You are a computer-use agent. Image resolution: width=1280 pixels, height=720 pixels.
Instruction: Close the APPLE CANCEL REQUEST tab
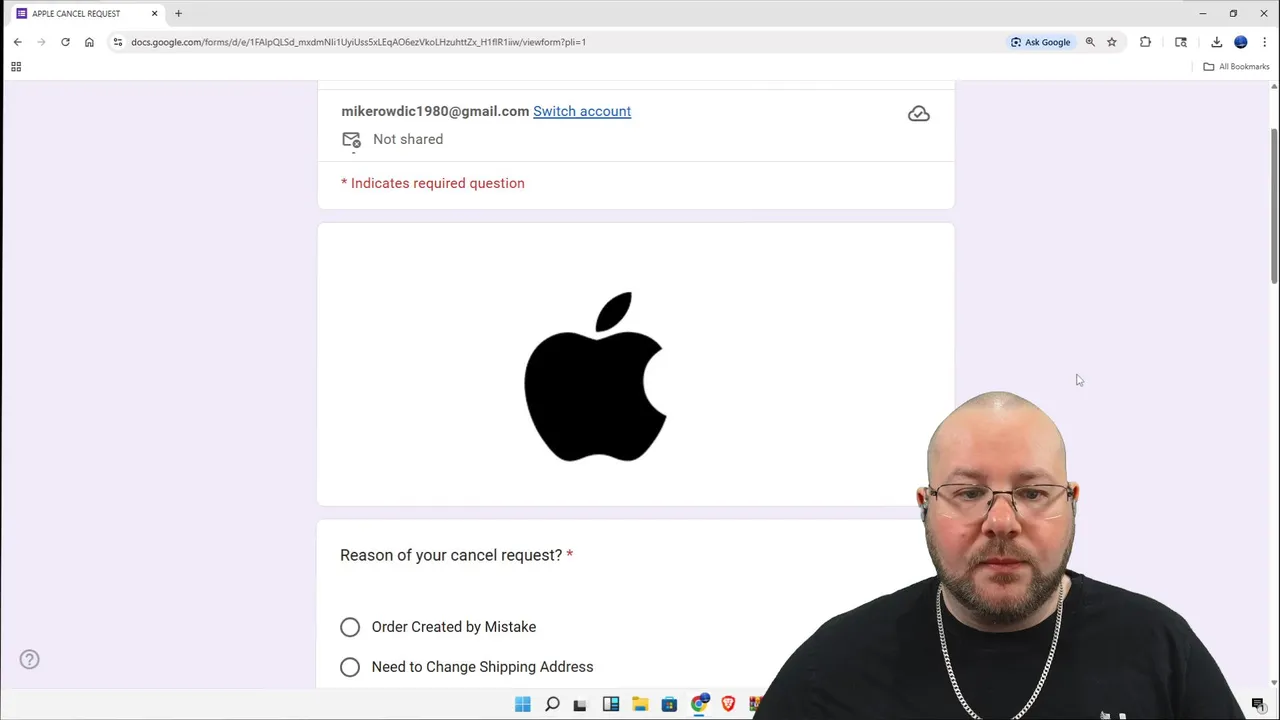coord(155,13)
